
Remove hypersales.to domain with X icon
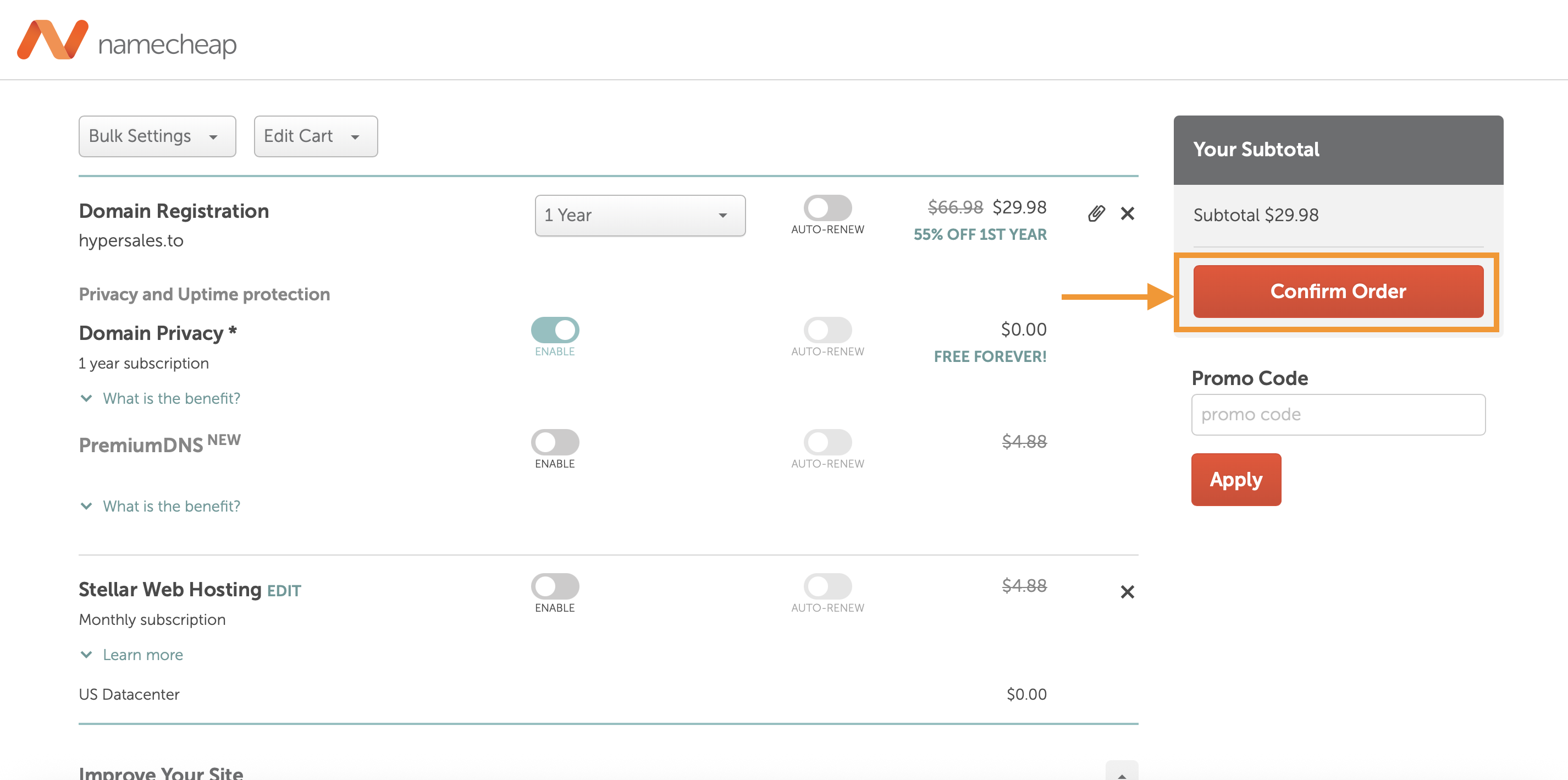pos(1127,214)
